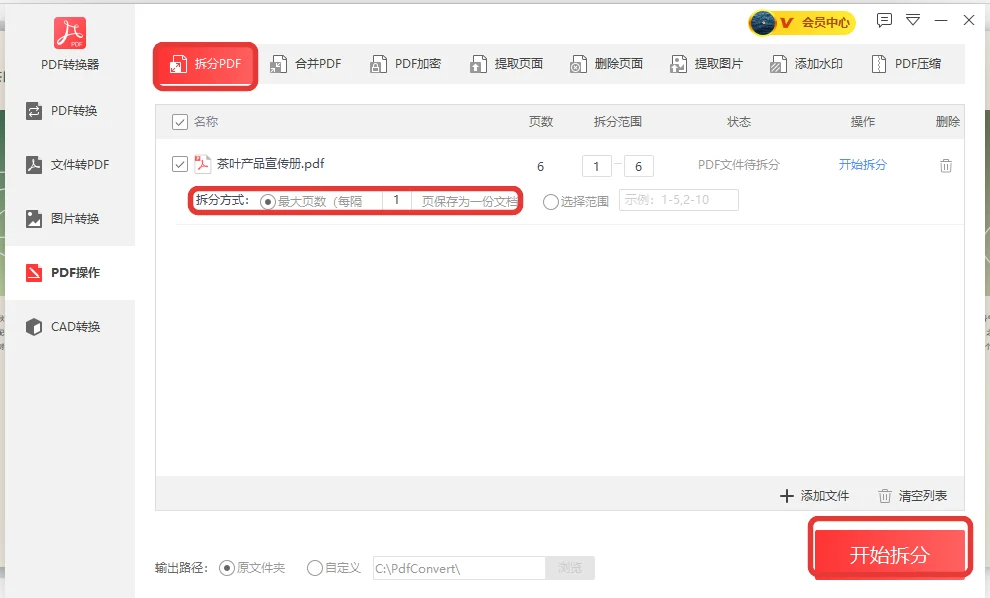This screenshot has height=598, width=990.
Task: Select the 自定义 output radio button
Action: tap(314, 568)
